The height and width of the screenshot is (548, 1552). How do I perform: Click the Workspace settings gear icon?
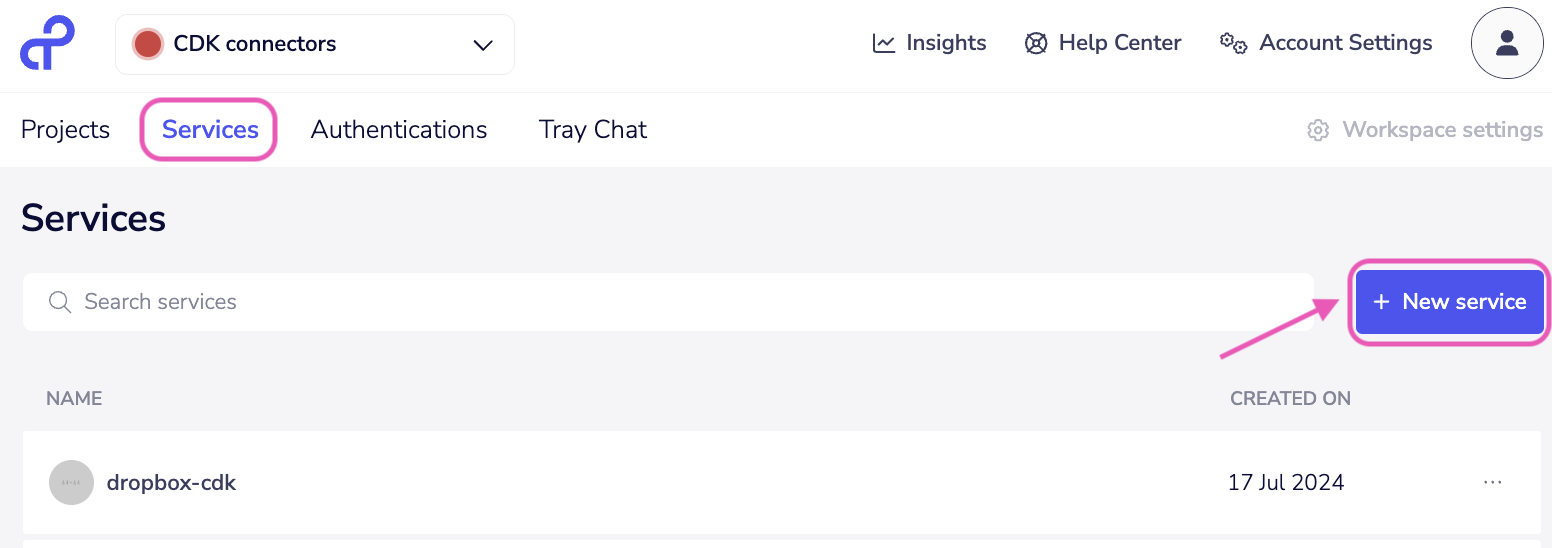click(x=1318, y=130)
